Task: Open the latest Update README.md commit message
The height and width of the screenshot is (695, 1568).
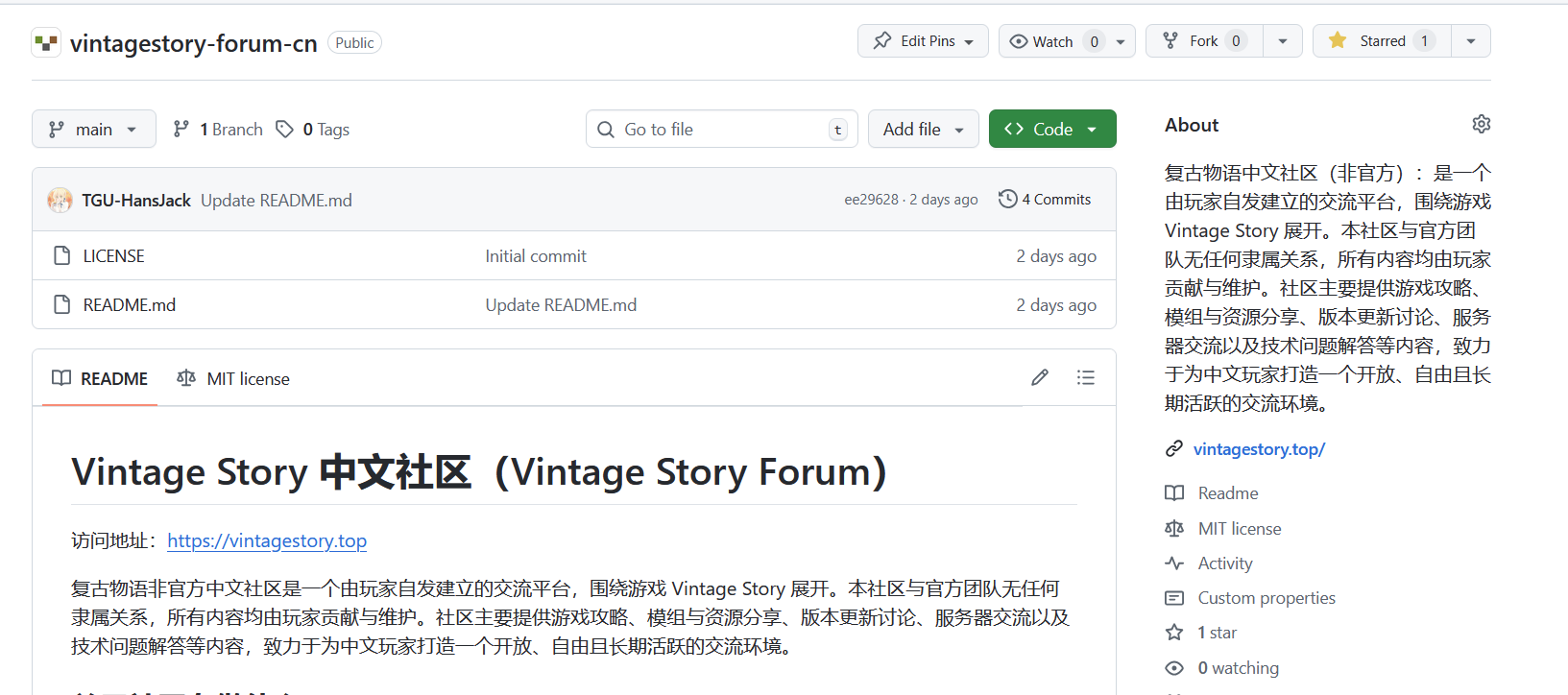Action: (277, 200)
